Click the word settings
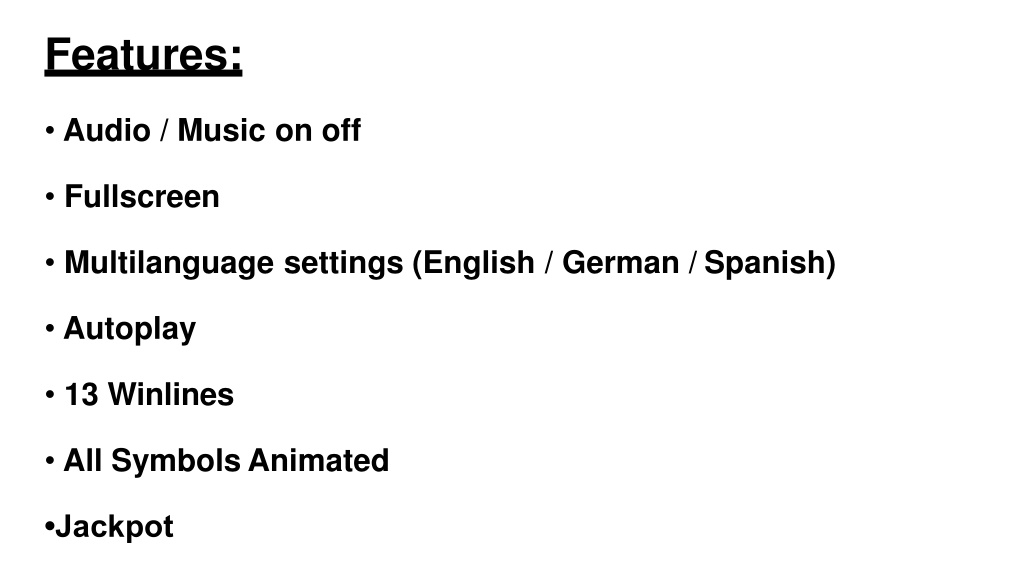Image resolution: width=1024 pixels, height=576 pixels. [x=344, y=264]
